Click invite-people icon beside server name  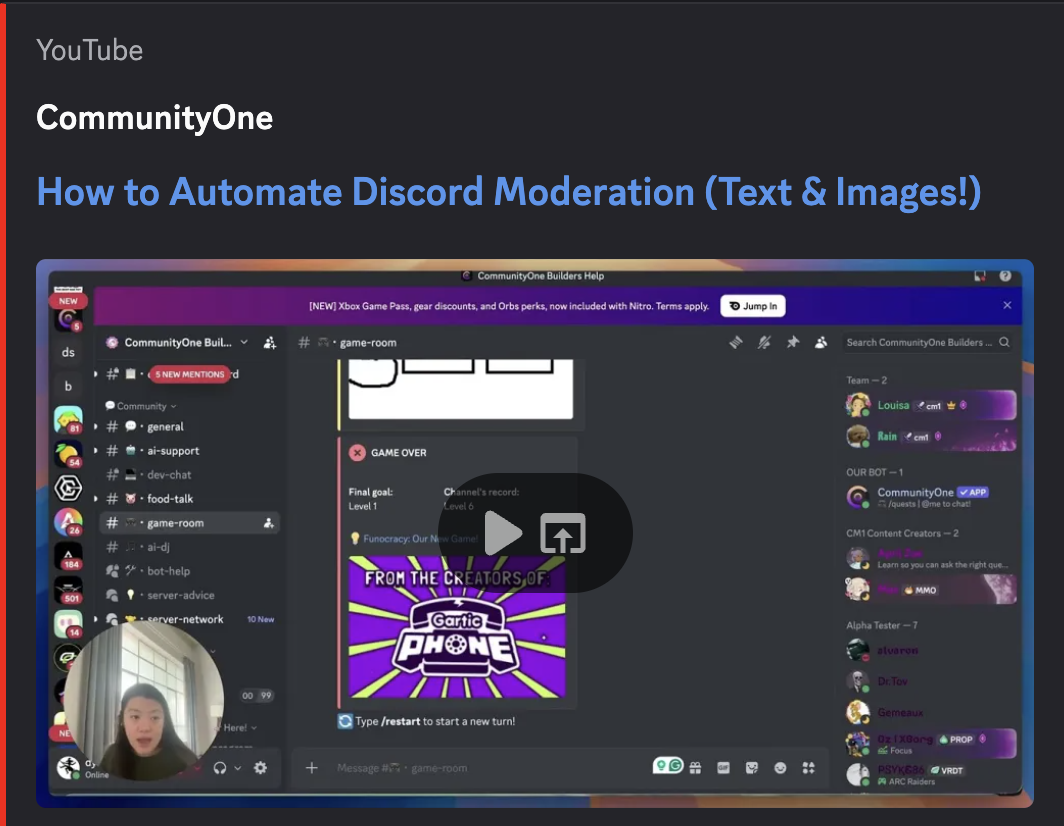click(270, 342)
